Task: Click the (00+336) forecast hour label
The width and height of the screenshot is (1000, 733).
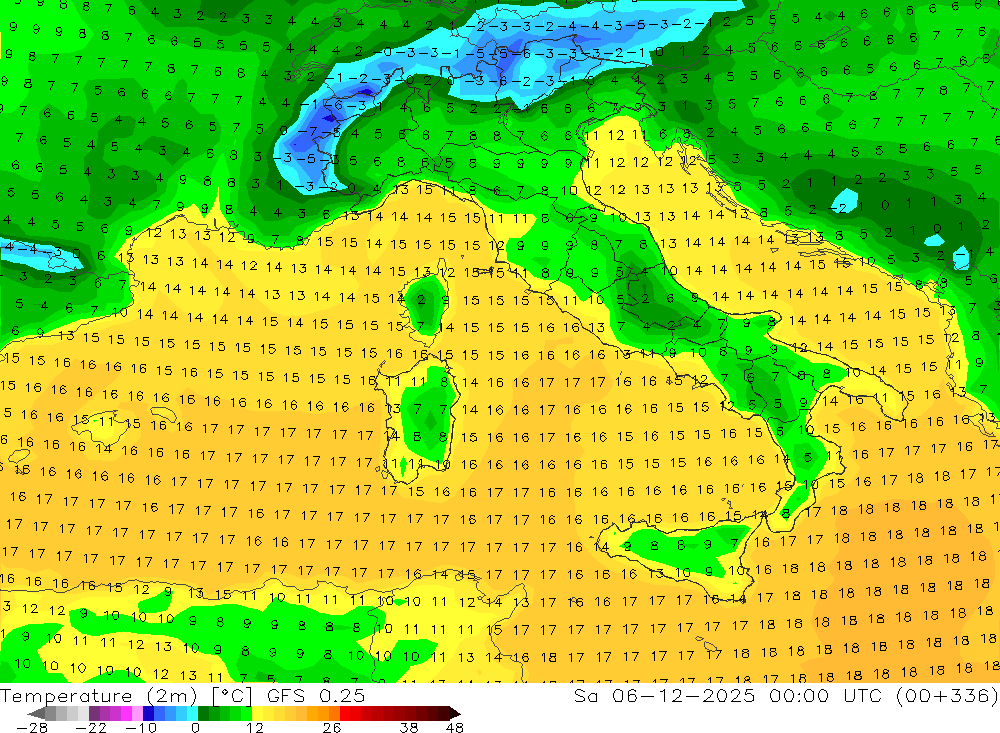Action: (947, 696)
